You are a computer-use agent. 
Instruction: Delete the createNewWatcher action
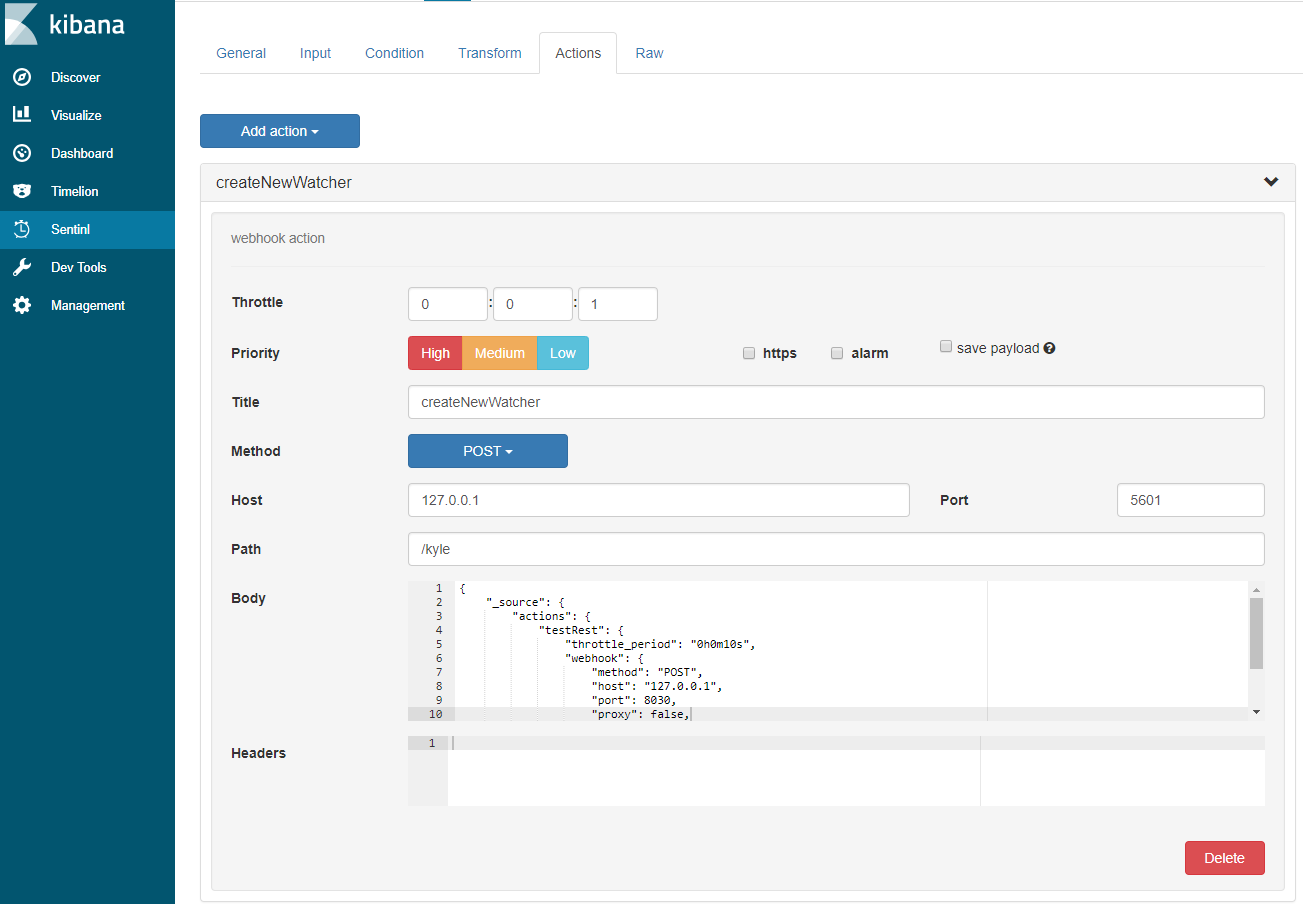(1225, 858)
